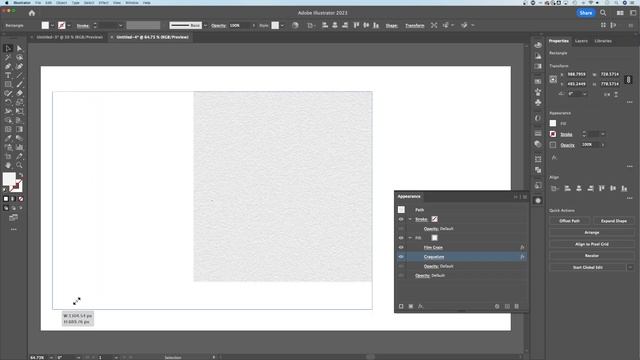Viewport: 640px width, 360px height.
Task: Select the Rotate tool
Action: pos(8,102)
